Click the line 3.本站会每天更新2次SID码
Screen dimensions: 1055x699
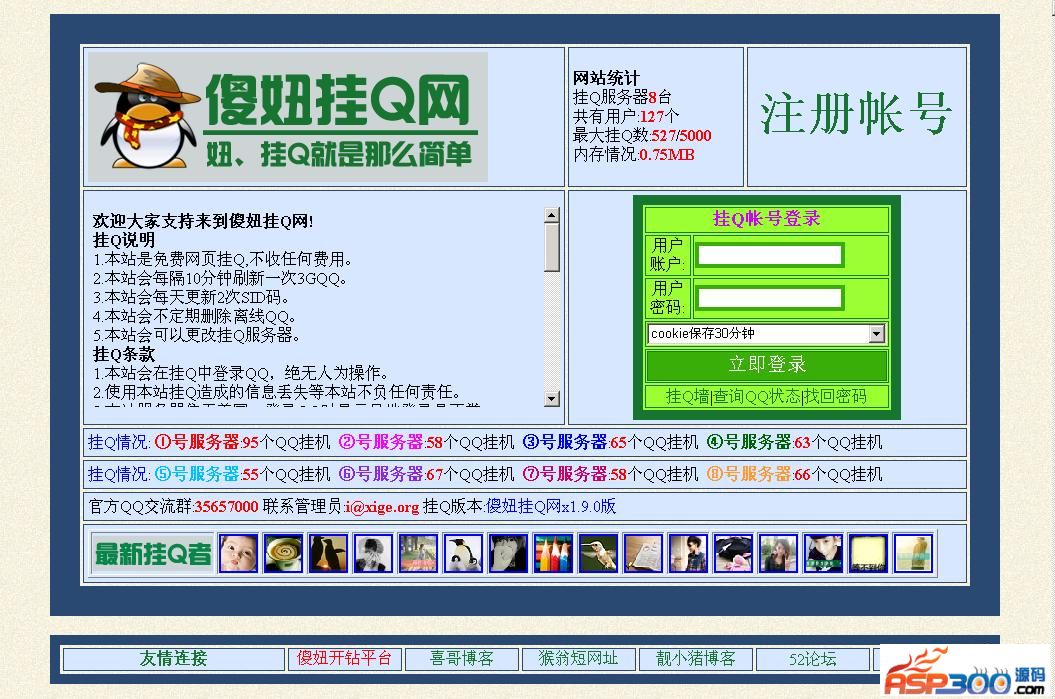[x=191, y=297]
